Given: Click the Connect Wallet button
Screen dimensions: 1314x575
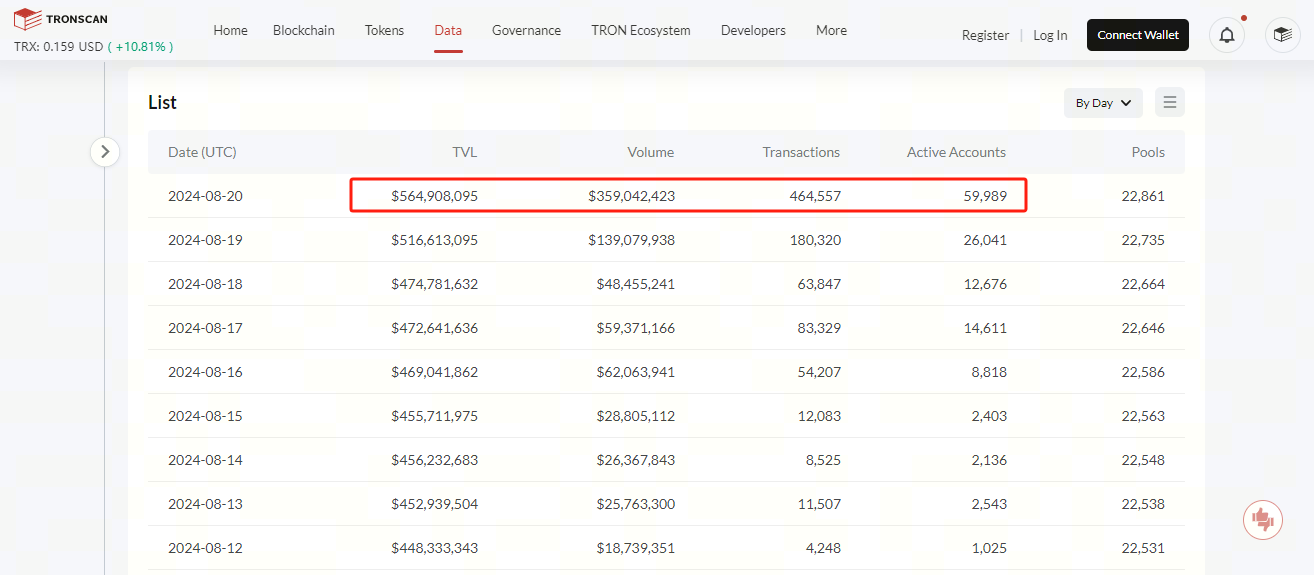Looking at the screenshot, I should [1137, 35].
